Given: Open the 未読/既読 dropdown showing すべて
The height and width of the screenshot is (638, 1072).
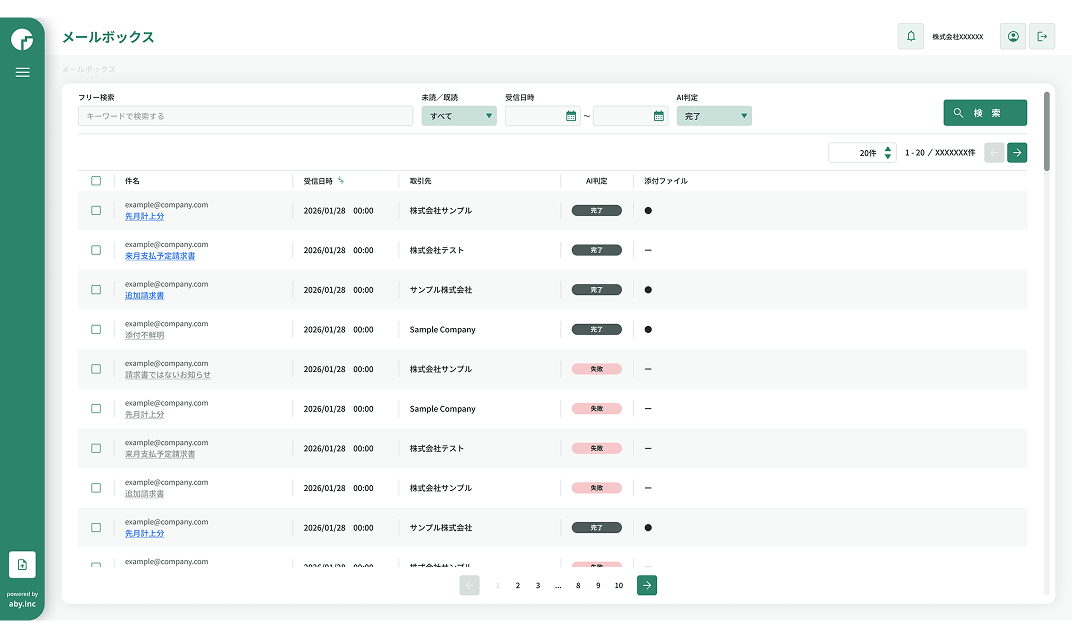Looking at the screenshot, I should pyautogui.click(x=459, y=116).
